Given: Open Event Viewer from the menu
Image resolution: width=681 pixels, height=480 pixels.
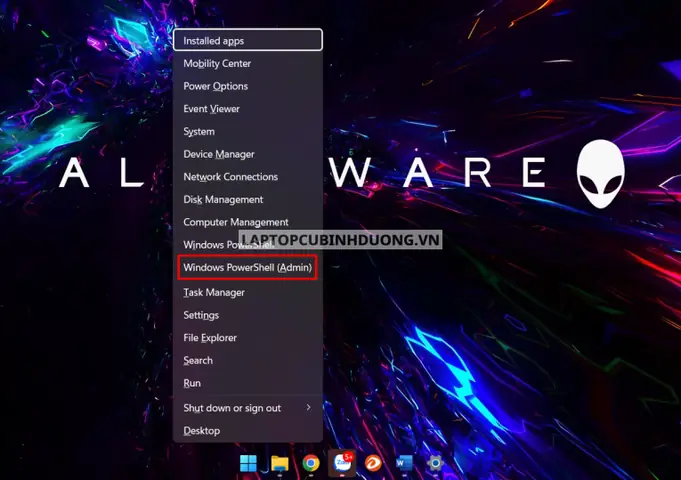Looking at the screenshot, I should tap(248, 109).
